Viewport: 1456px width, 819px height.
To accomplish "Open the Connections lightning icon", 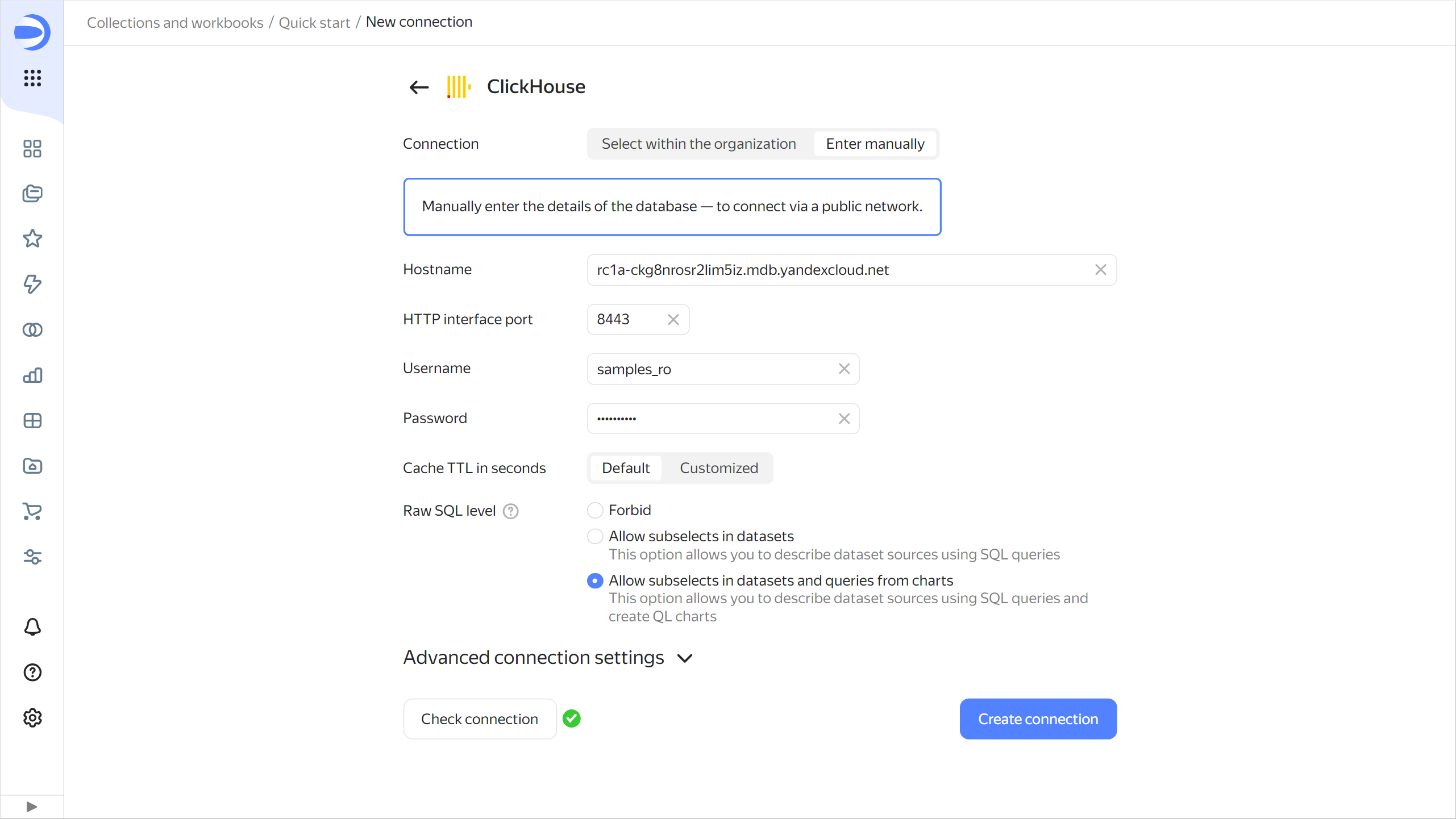I will 32,284.
